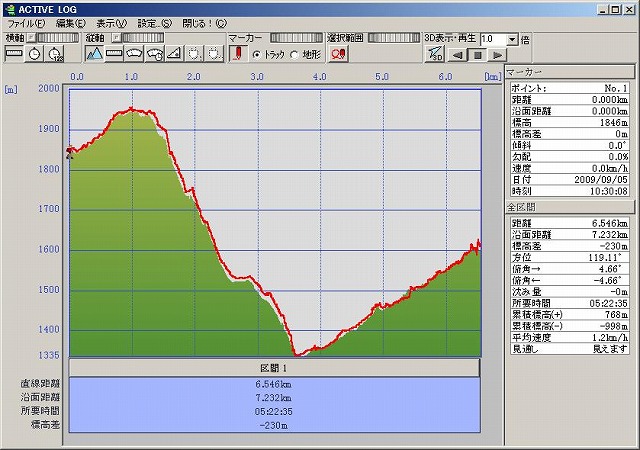This screenshot has width=640, height=450.
Task: Click the 日付 value 2009/09/05
Action: click(x=601, y=180)
